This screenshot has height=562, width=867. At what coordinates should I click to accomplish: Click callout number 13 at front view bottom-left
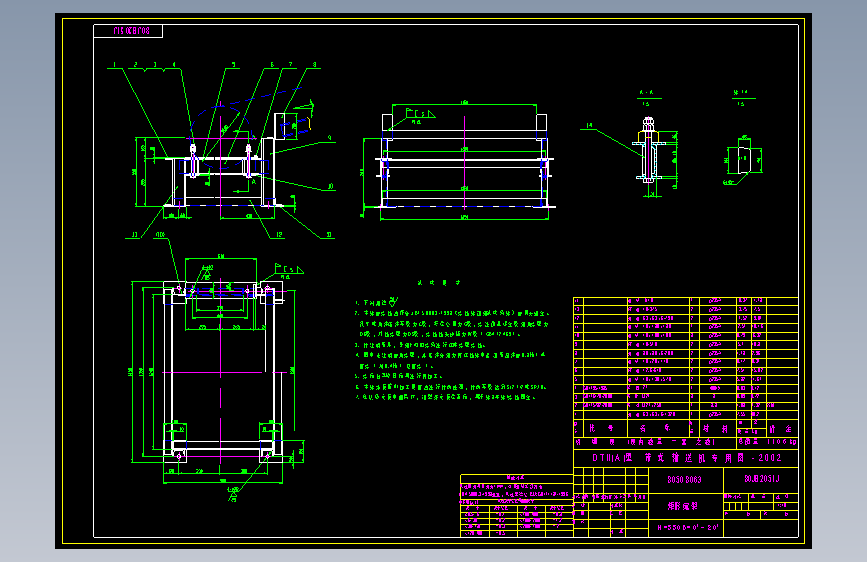pyautogui.click(x=134, y=235)
